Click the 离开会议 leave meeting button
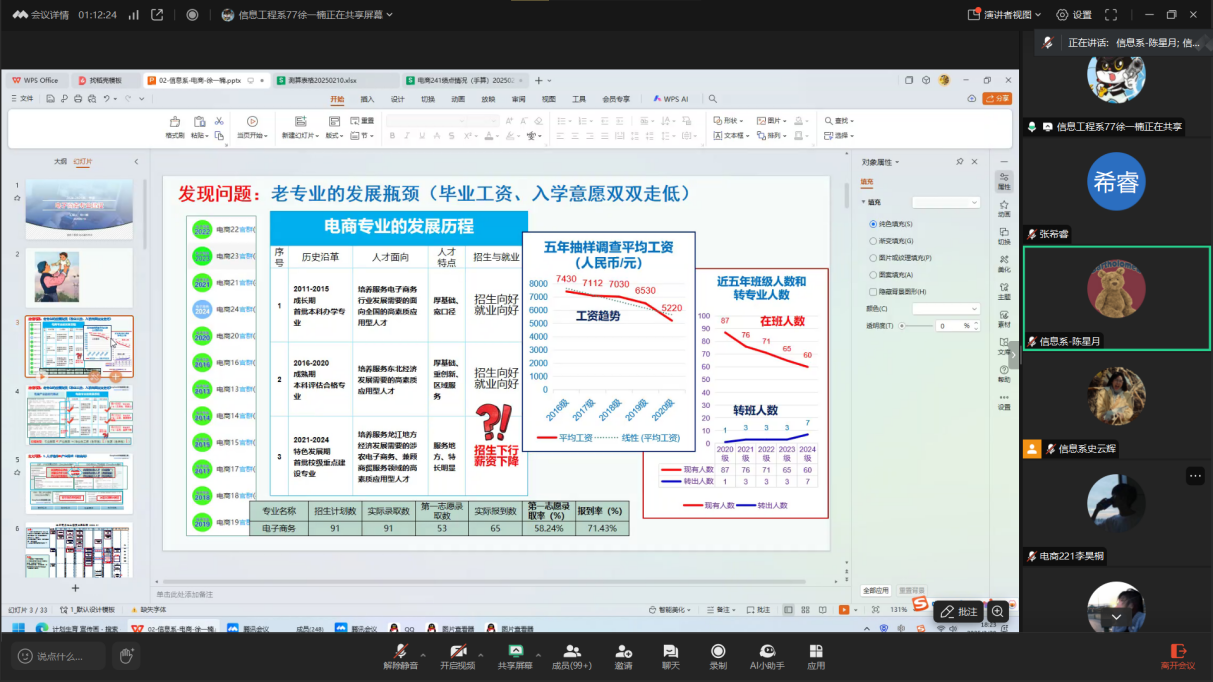 click(1178, 655)
